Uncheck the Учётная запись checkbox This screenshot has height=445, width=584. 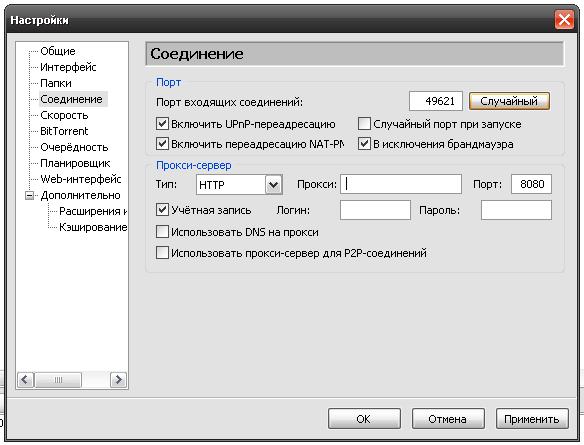162,210
